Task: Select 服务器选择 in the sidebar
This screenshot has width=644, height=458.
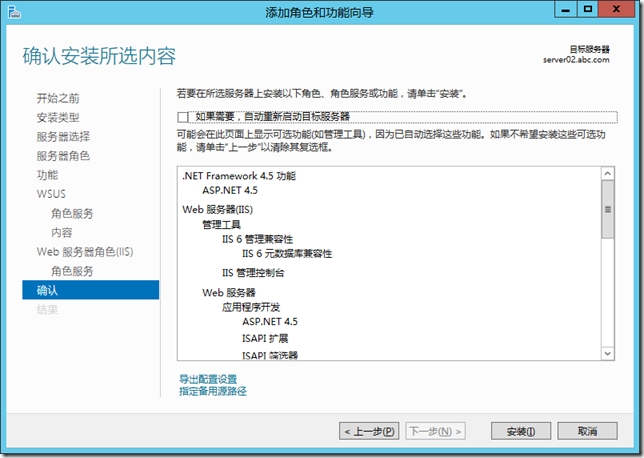Action: pyautogui.click(x=63, y=137)
